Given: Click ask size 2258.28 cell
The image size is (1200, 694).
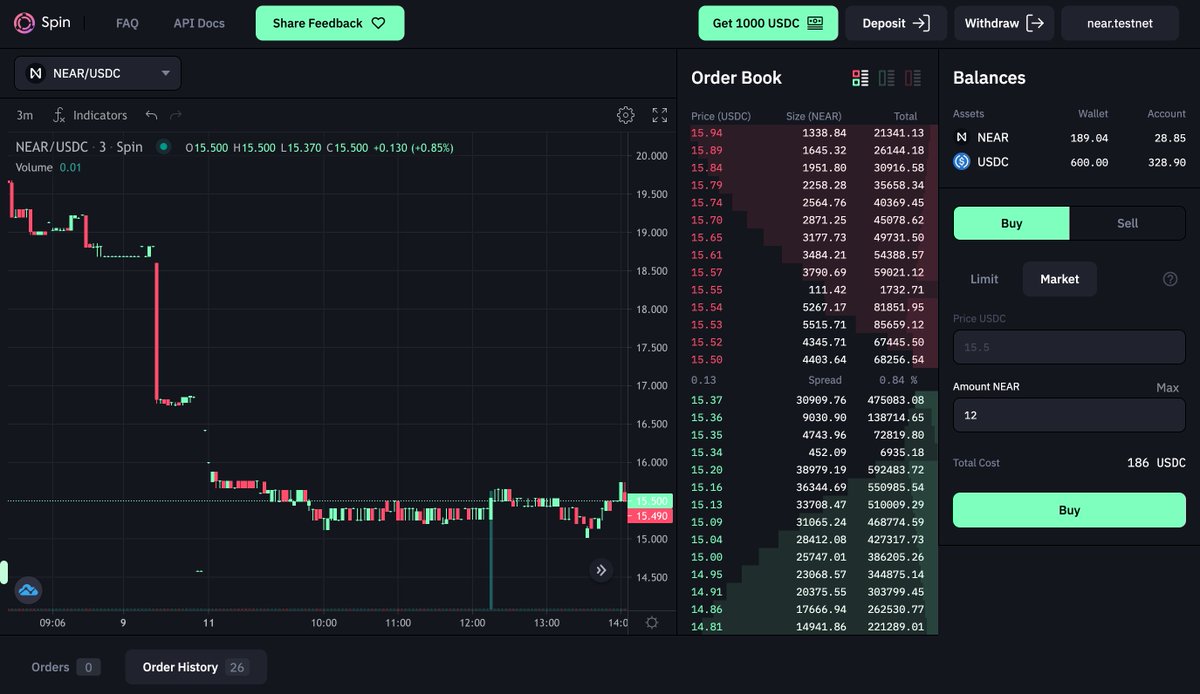Looking at the screenshot, I should coord(824,185).
